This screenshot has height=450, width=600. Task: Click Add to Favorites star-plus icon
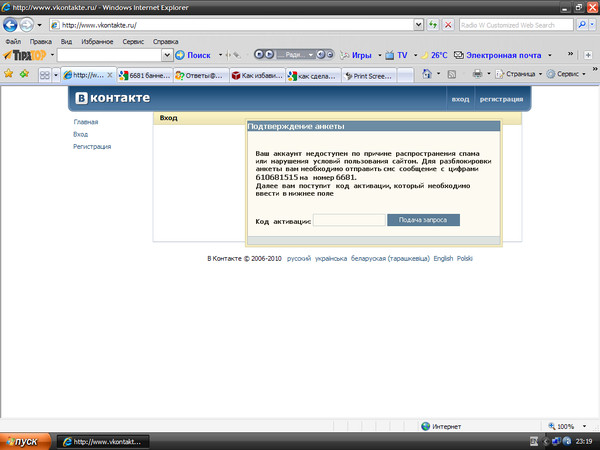(x=24, y=73)
